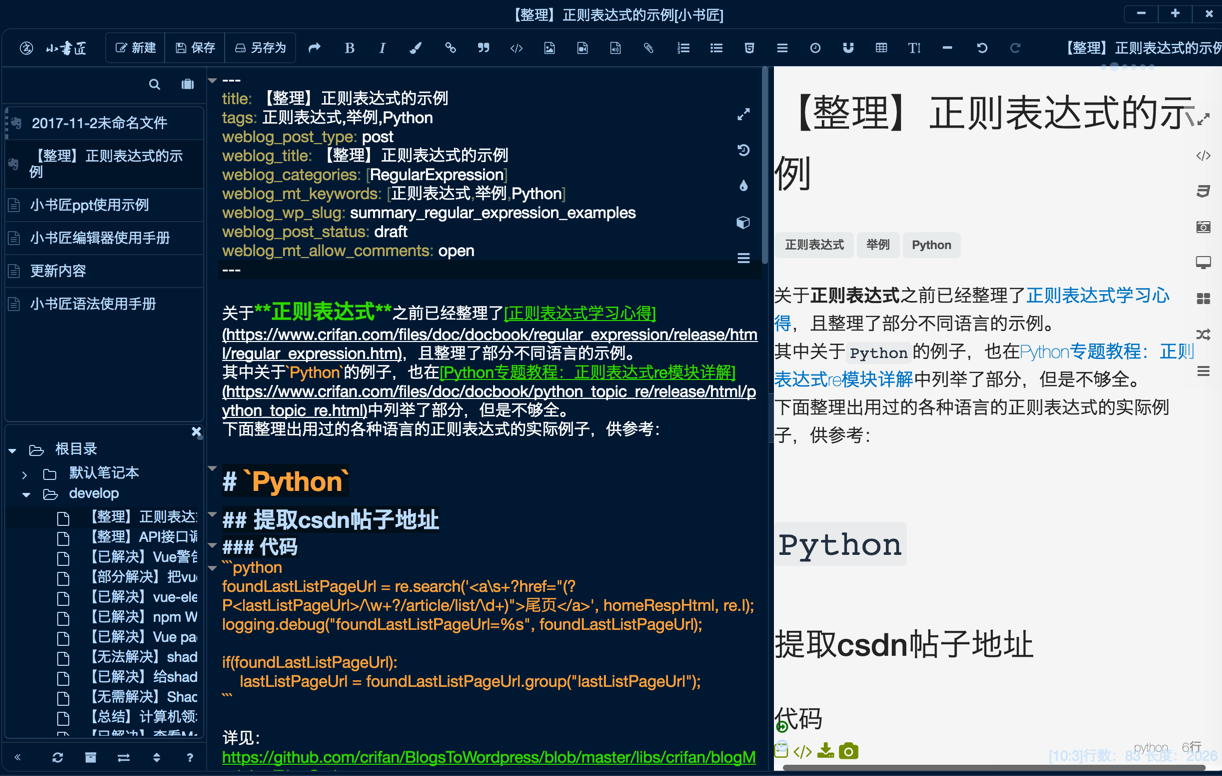Viewport: 1222px width, 776px height.
Task: Click the swap arrows icon at sidebar bottom
Action: point(123,758)
